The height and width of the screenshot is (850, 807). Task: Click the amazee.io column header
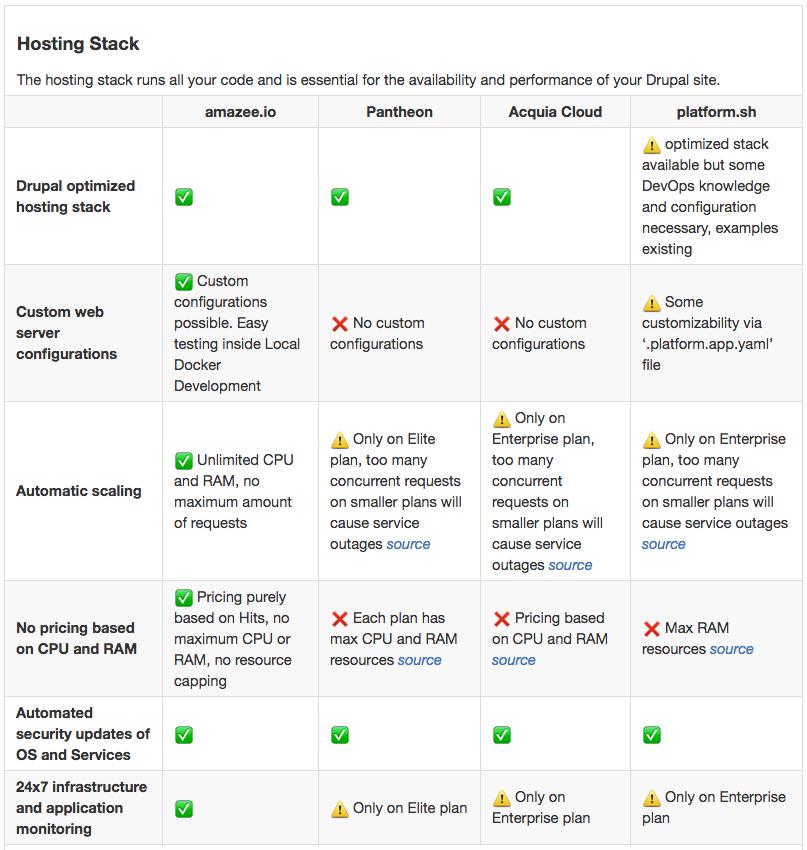click(240, 112)
